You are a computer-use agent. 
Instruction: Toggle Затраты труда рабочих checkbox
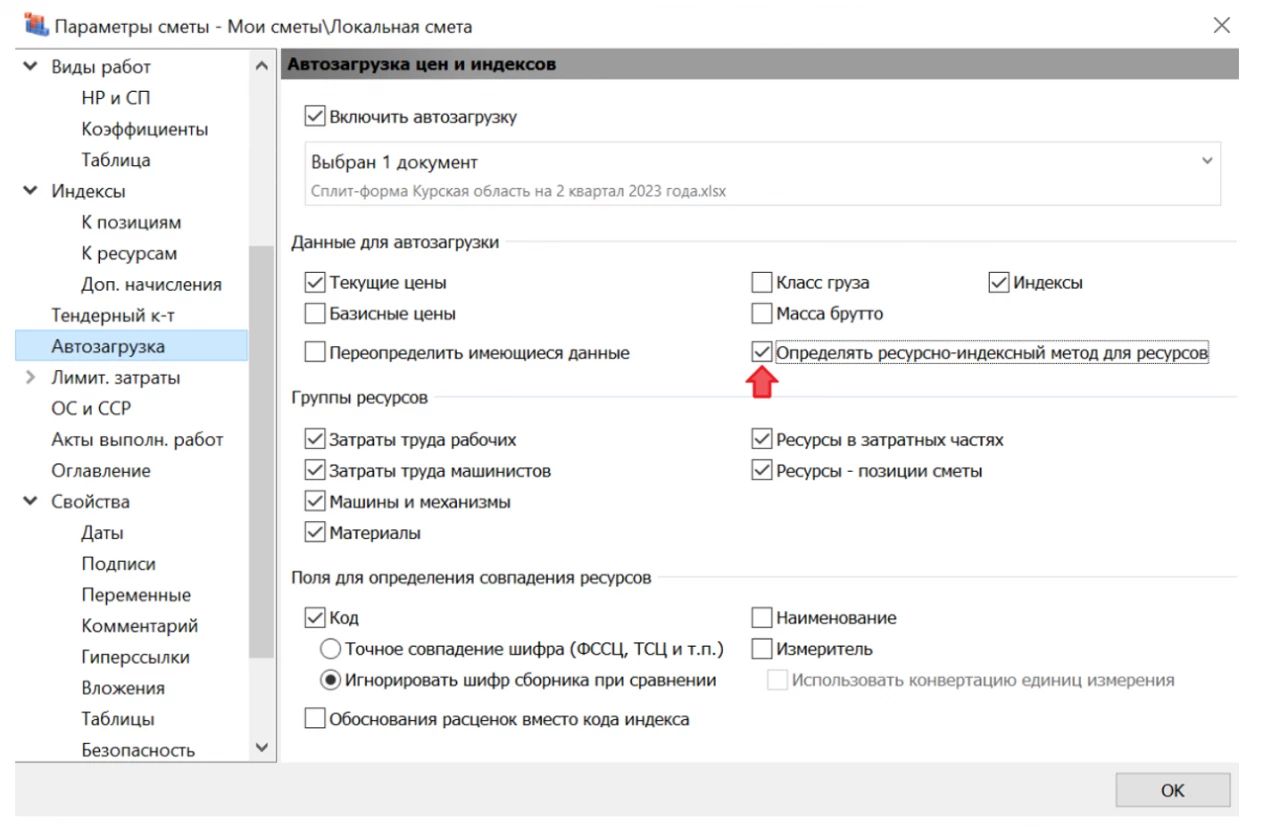(x=315, y=440)
